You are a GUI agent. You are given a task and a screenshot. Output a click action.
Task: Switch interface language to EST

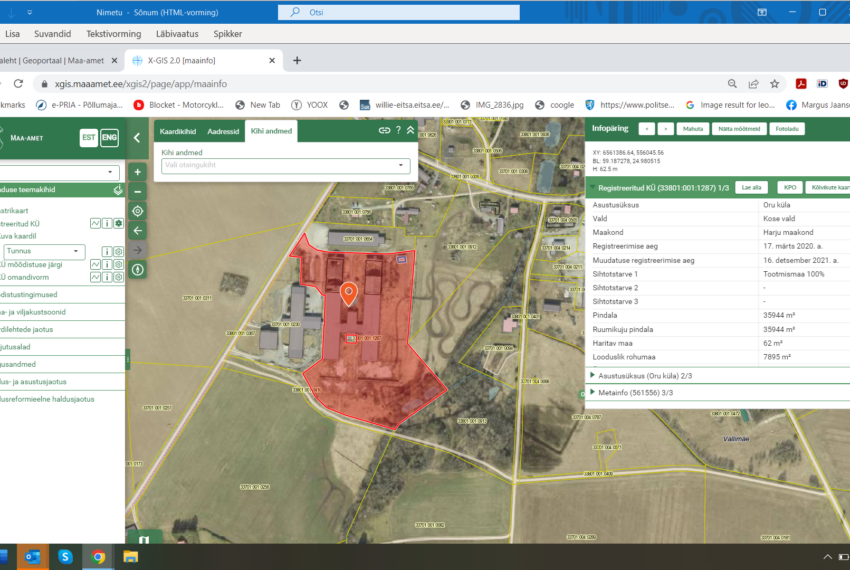click(88, 138)
